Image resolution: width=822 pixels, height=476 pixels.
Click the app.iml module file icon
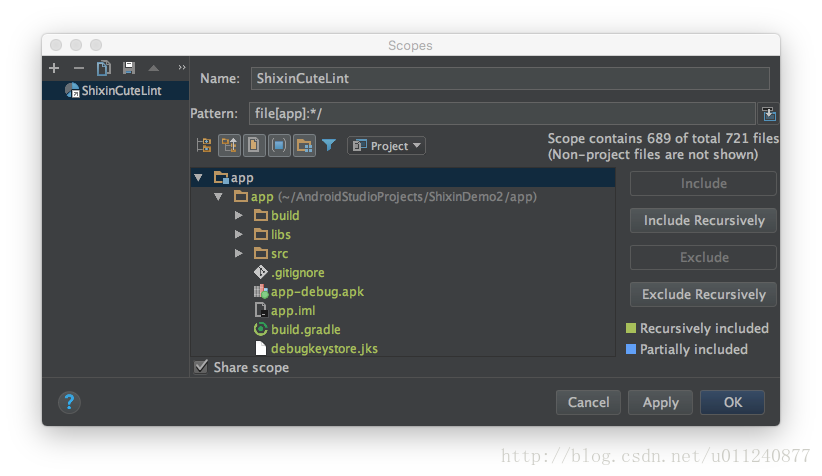point(261,310)
